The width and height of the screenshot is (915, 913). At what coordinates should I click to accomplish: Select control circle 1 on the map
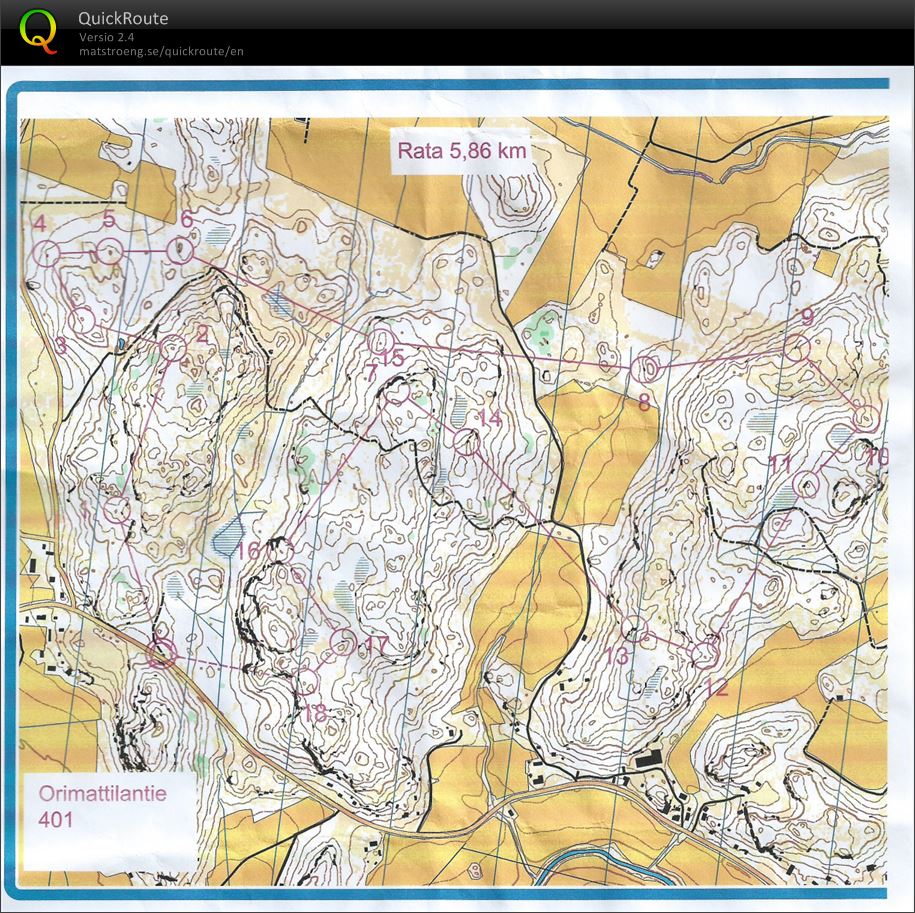(x=117, y=511)
